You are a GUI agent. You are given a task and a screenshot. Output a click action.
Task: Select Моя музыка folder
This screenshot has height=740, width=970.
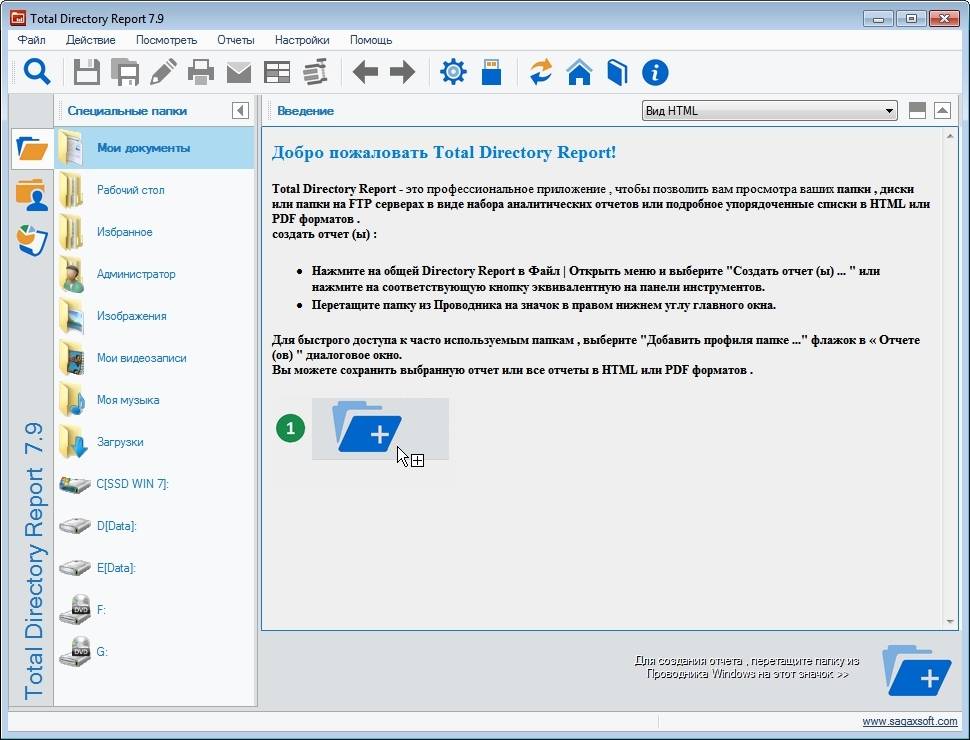[x=155, y=400]
